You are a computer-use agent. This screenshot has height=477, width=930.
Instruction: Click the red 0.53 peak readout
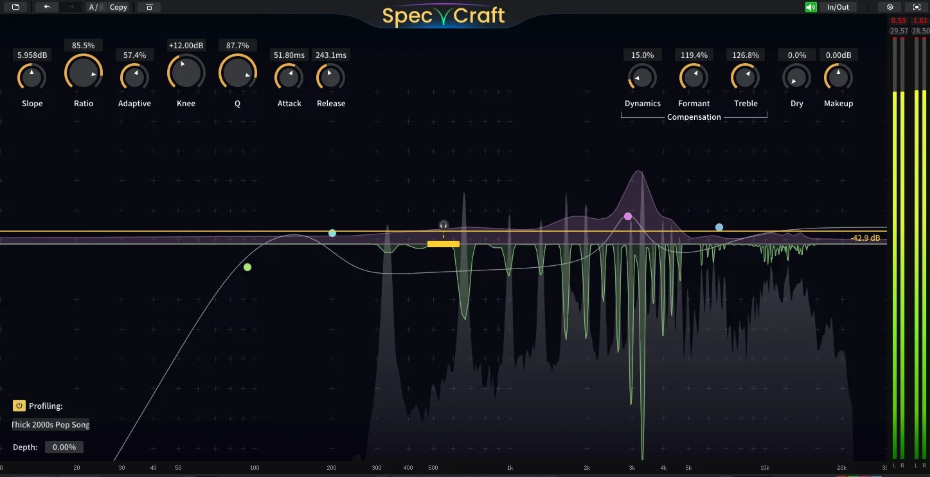898,21
